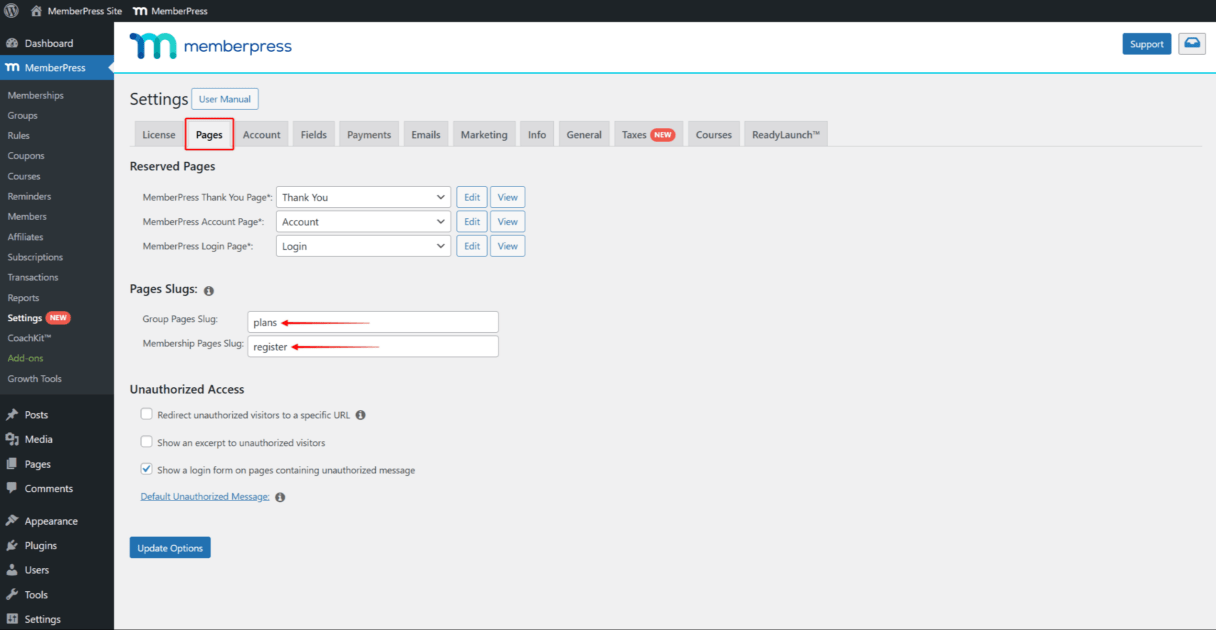Click the WordPress logo icon
This screenshot has height=630, width=1216.
tap(11, 11)
